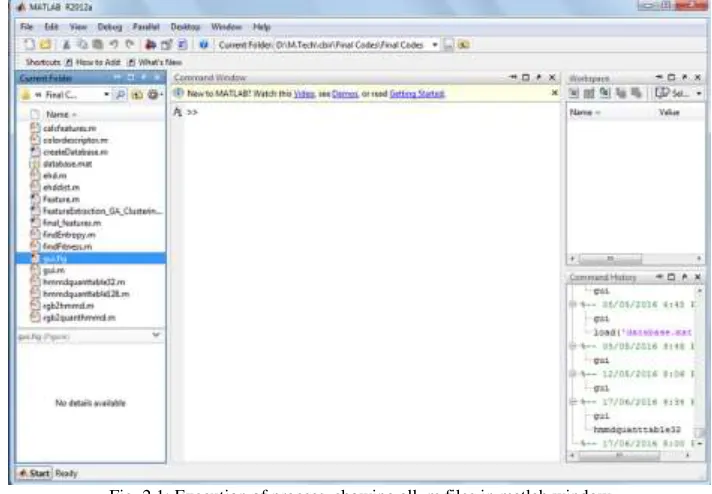Click the Workspace plot selector icon

[662, 93]
